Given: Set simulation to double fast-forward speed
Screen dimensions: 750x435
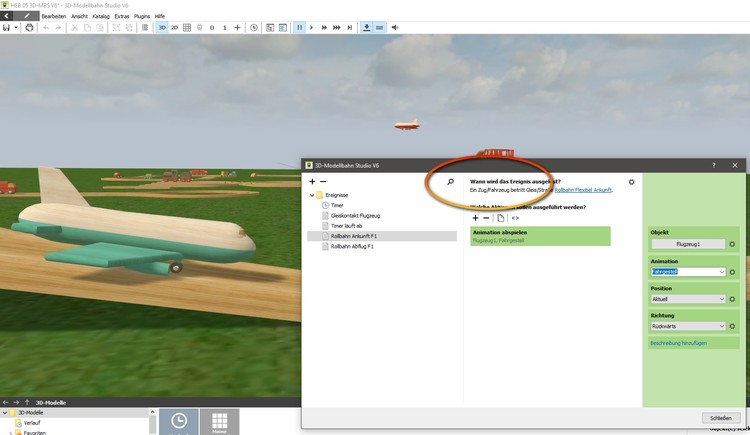Looking at the screenshot, I should (324, 28).
